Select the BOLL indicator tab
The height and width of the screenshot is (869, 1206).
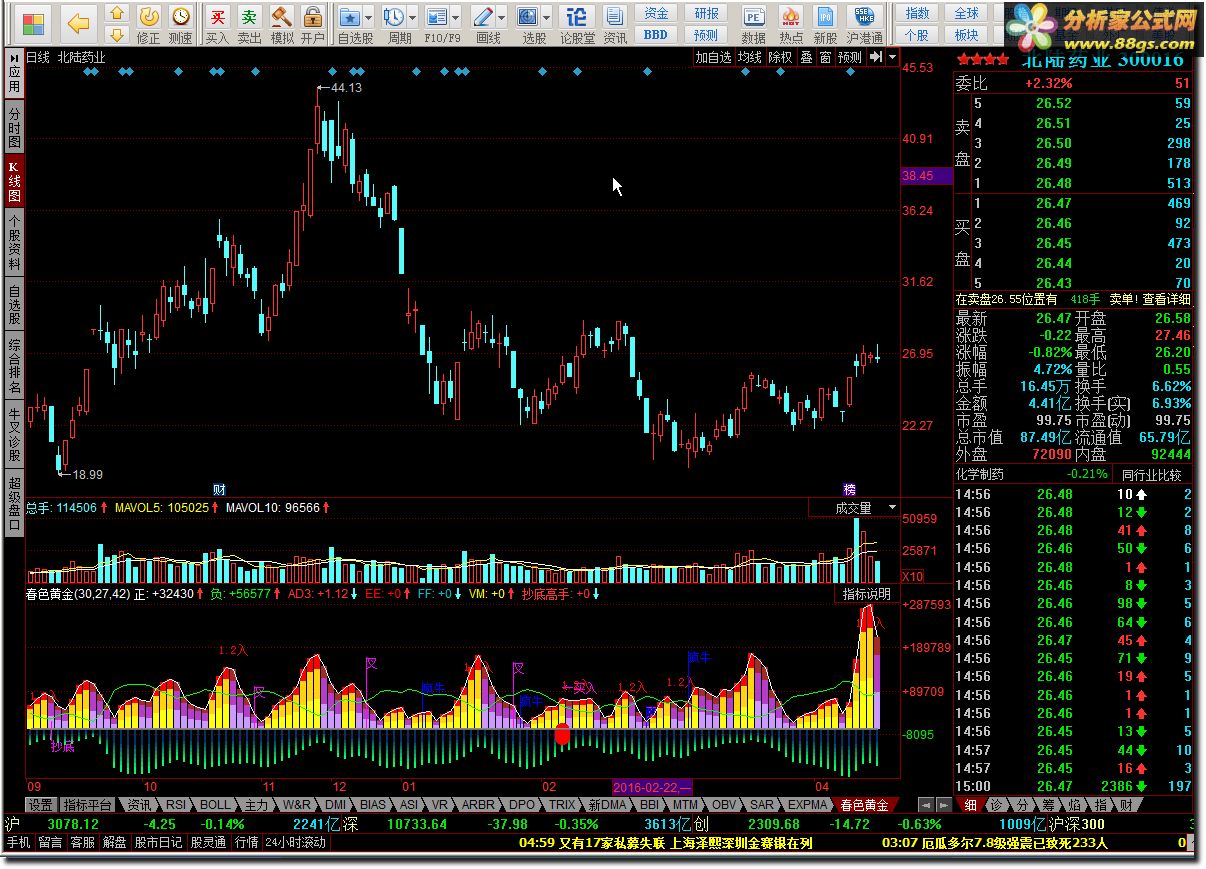click(x=216, y=804)
